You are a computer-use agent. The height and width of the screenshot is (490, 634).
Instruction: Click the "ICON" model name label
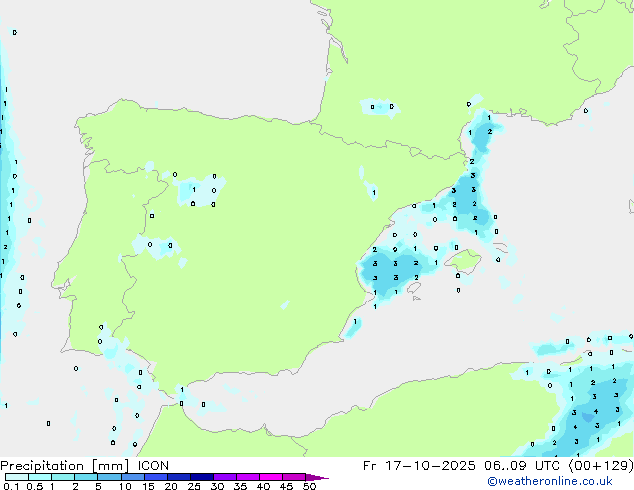153,466
